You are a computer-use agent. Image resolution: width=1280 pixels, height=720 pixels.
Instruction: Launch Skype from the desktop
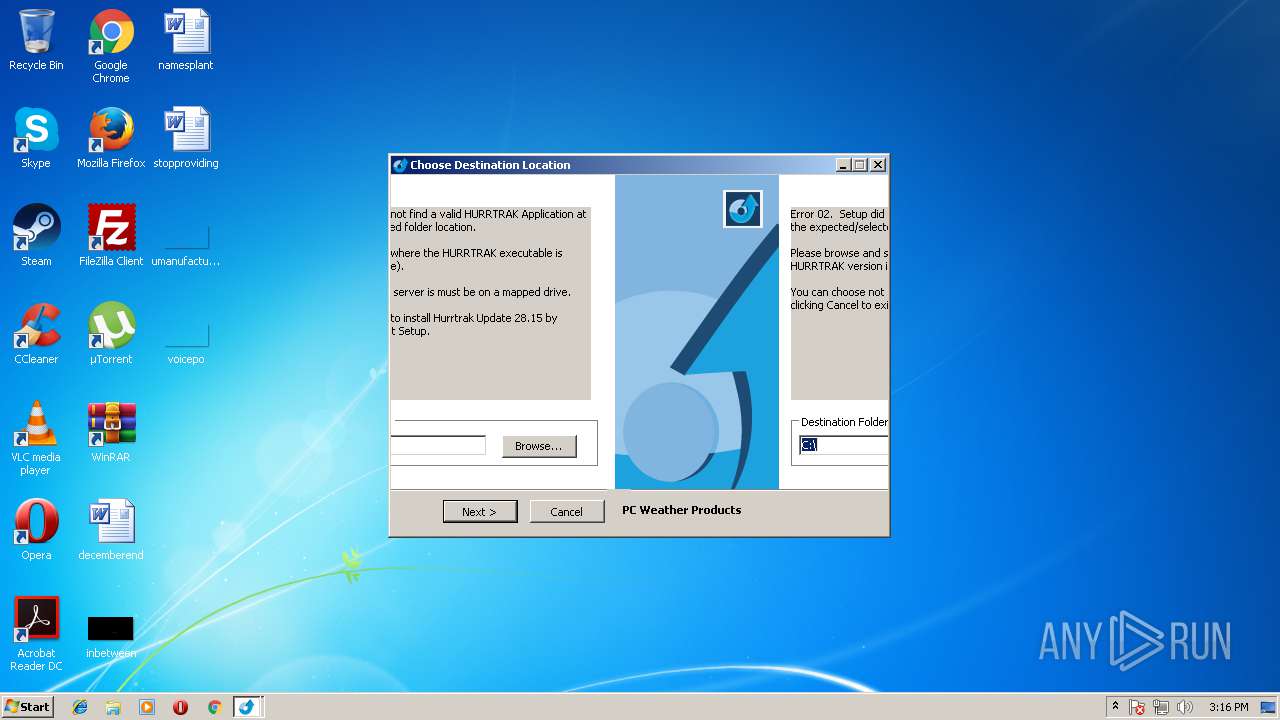pyautogui.click(x=36, y=139)
